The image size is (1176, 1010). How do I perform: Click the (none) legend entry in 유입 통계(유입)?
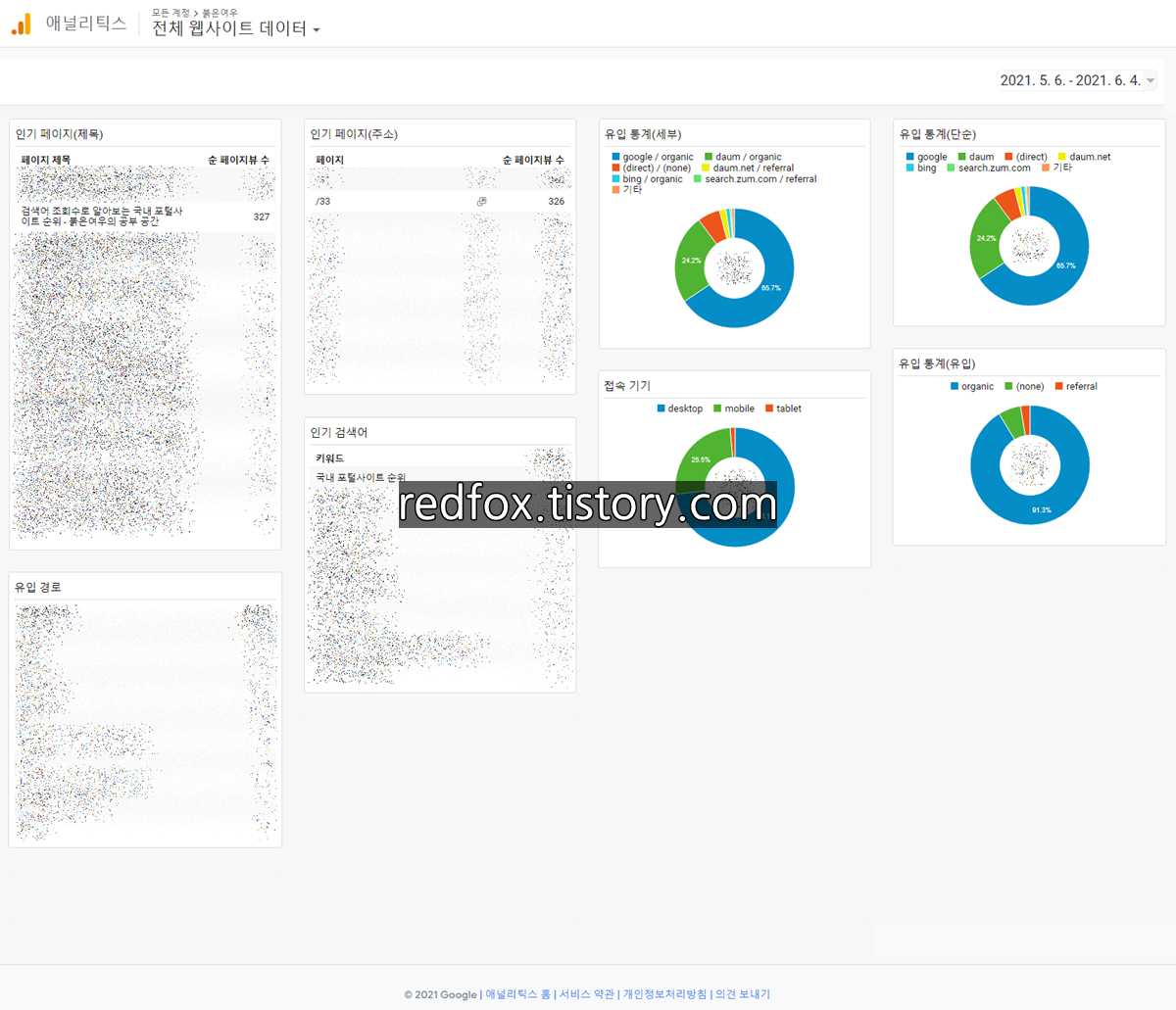[1024, 386]
